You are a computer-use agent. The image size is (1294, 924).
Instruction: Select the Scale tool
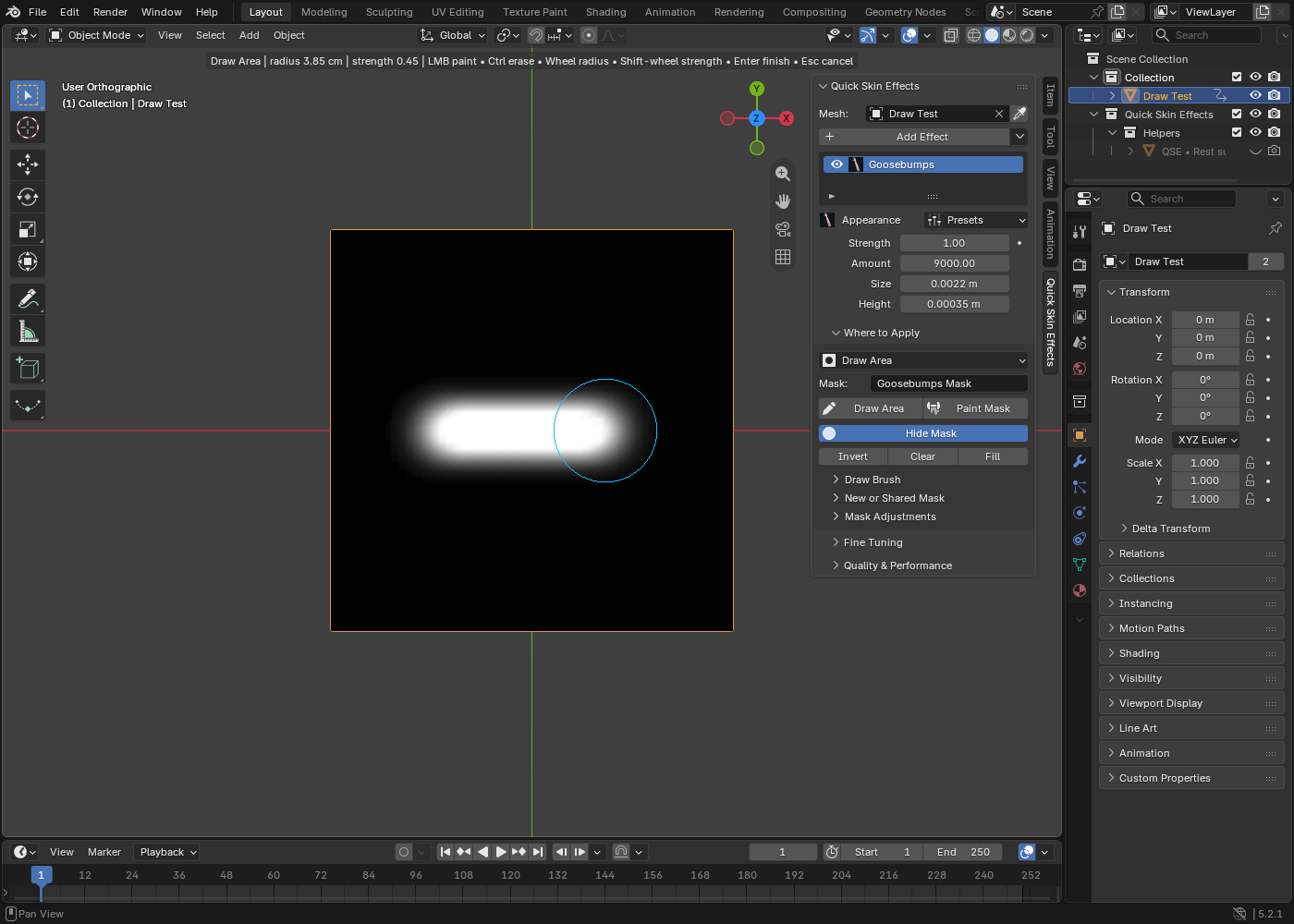coord(28,229)
